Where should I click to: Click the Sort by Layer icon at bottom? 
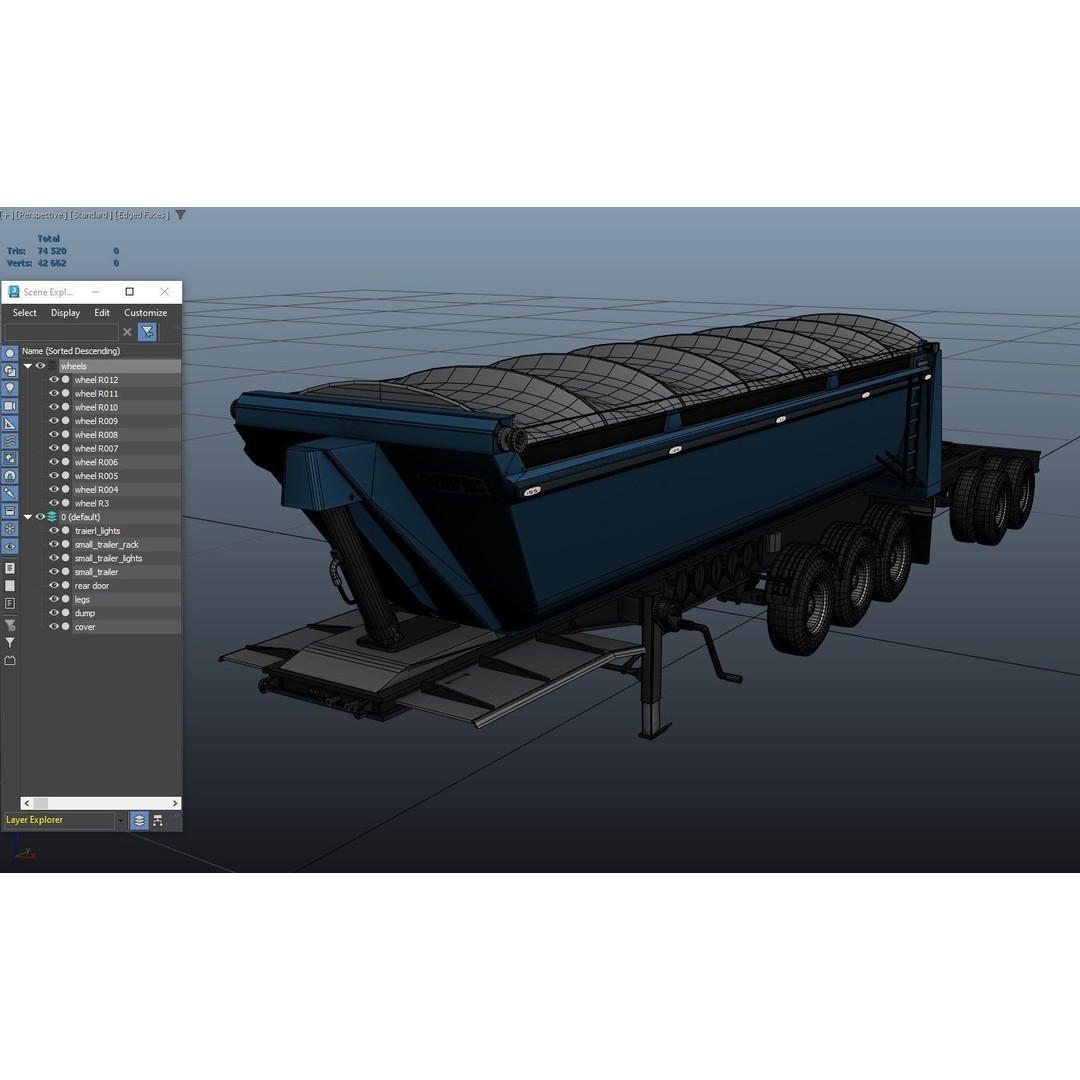[x=139, y=820]
